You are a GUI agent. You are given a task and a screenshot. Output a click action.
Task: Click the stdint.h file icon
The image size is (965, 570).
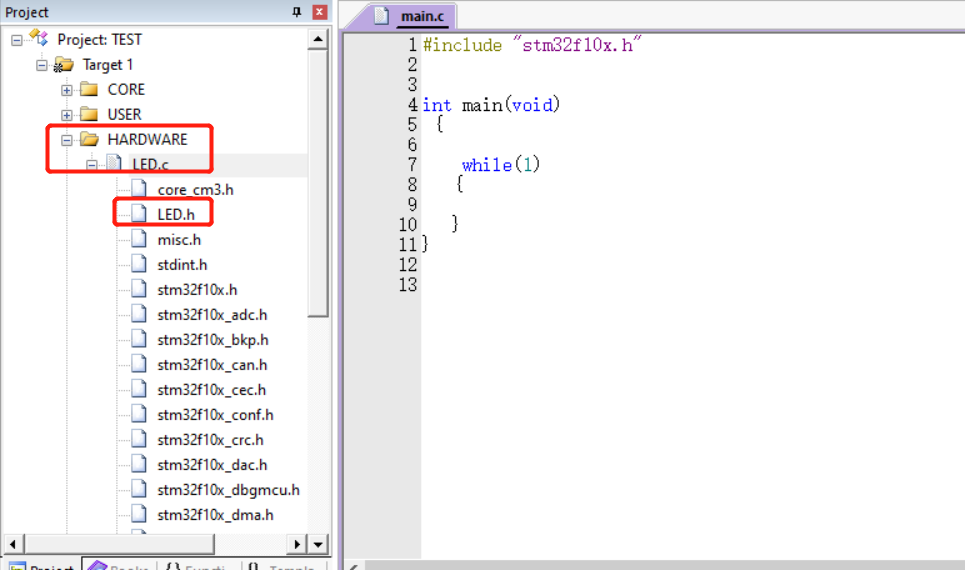coord(139,263)
